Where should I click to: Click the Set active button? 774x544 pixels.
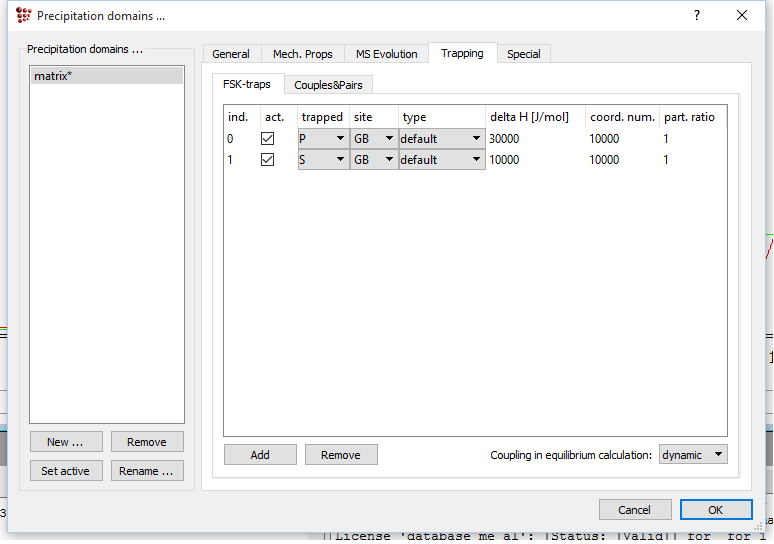click(66, 471)
